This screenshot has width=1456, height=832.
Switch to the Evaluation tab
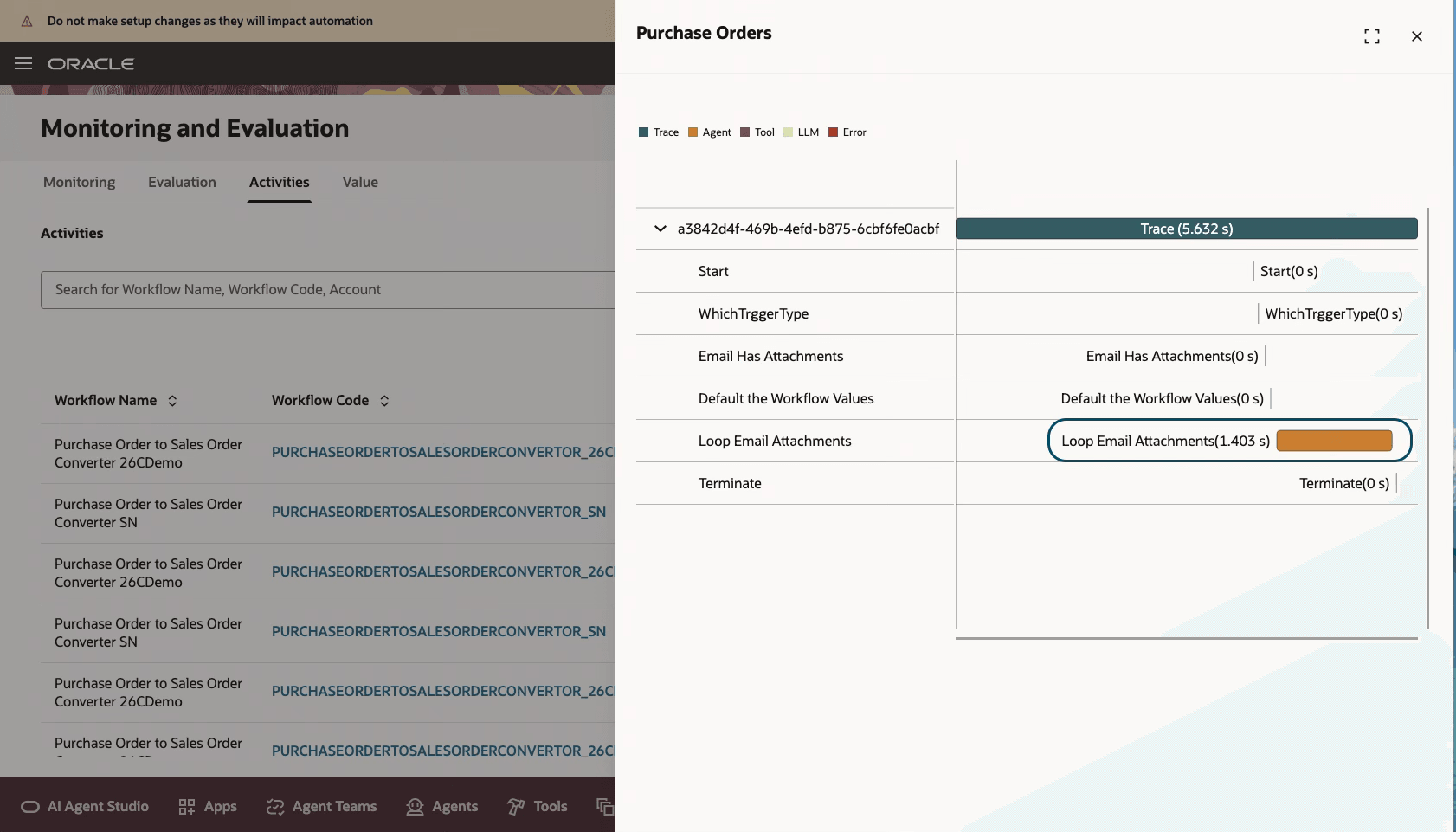tap(182, 182)
